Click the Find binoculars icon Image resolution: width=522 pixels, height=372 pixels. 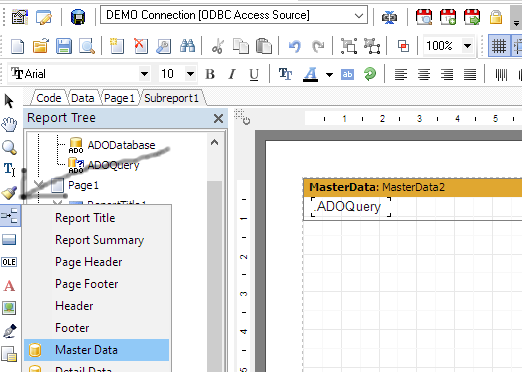(x=187, y=46)
